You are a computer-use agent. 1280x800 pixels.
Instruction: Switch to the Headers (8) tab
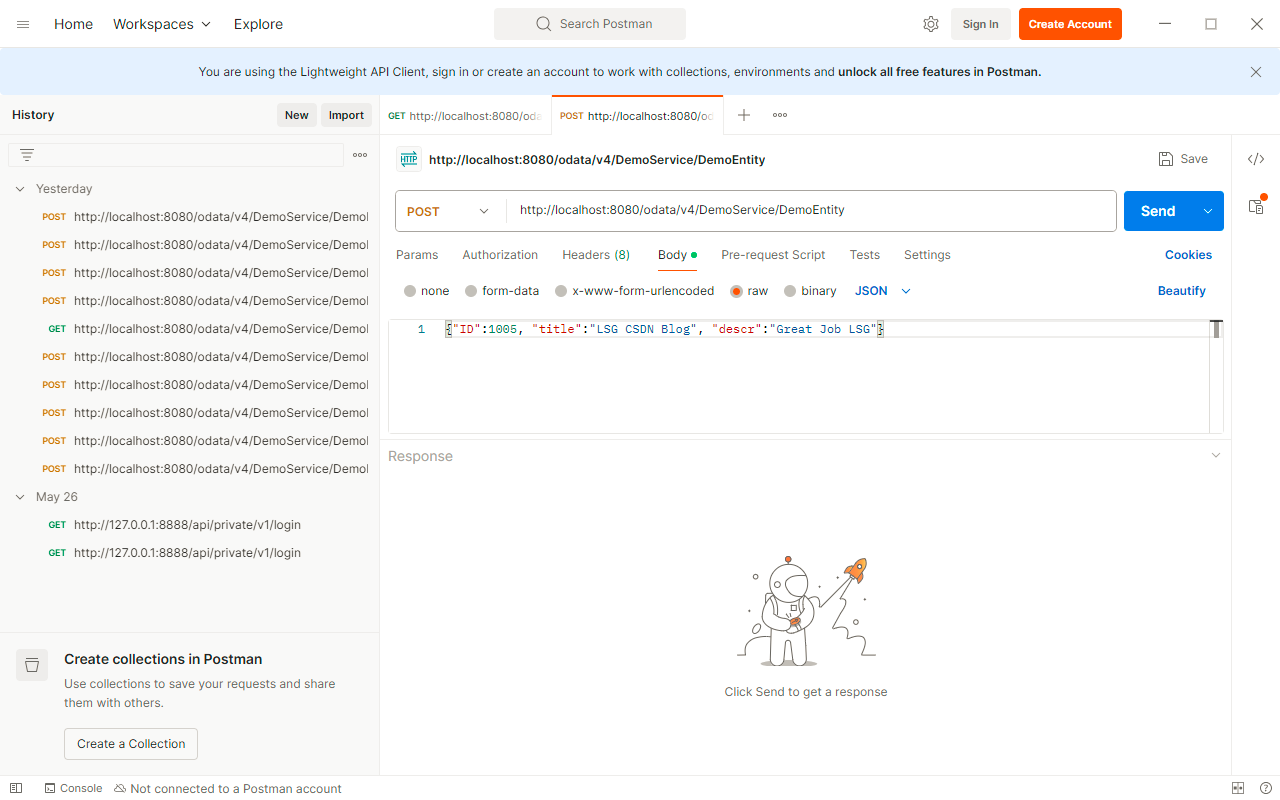click(596, 255)
